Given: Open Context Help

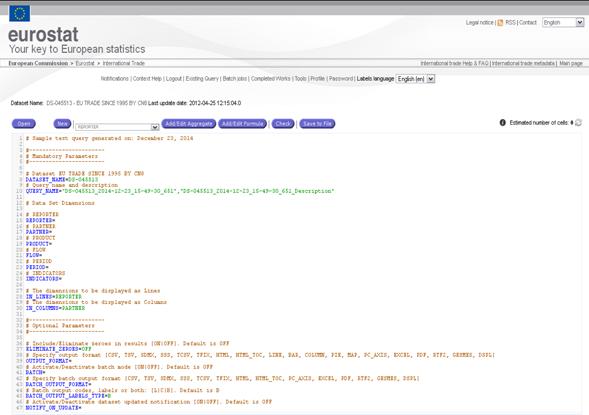Looking at the screenshot, I should click(147, 78).
